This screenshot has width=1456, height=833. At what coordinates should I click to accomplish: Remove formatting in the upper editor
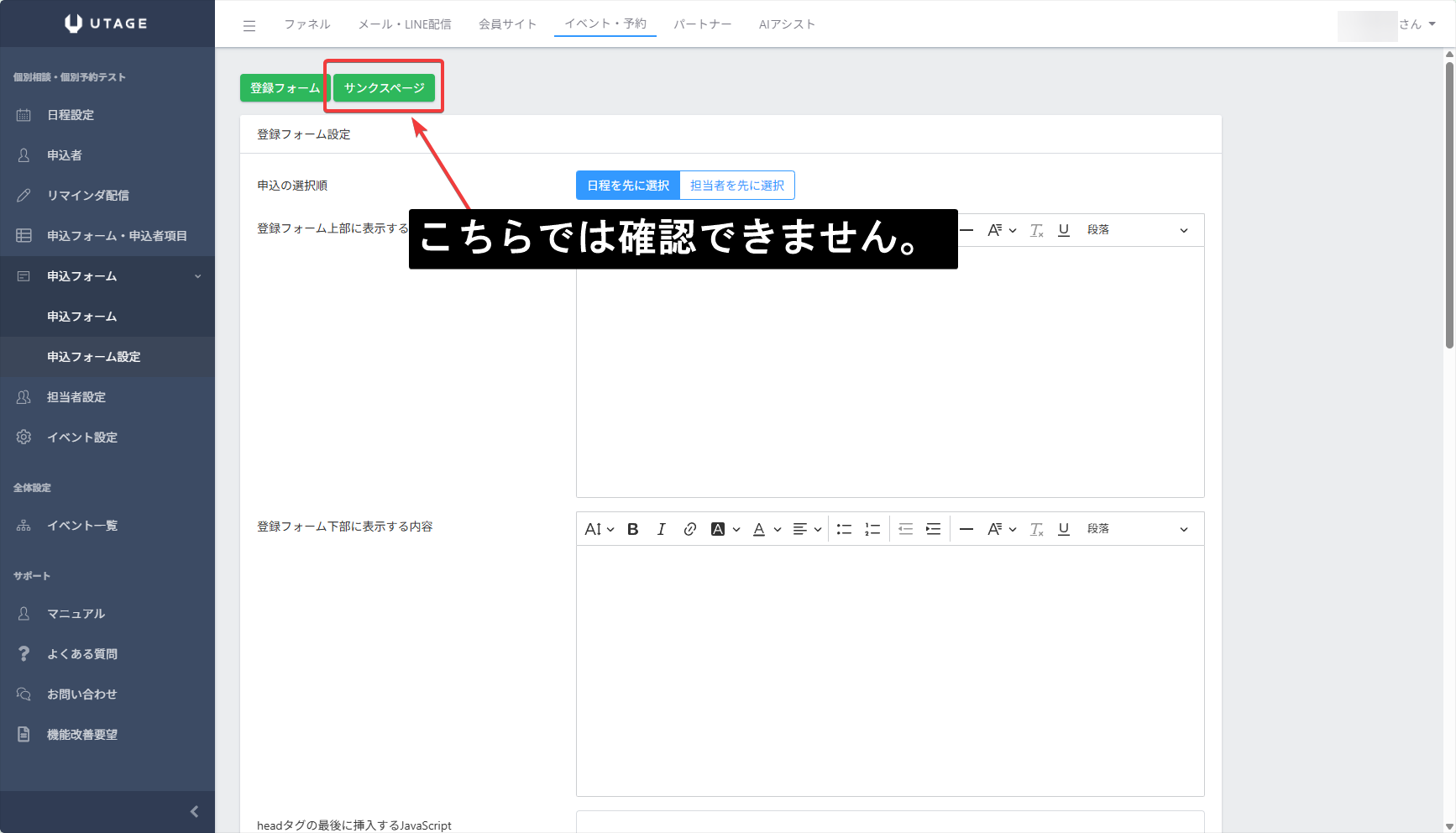coord(1037,230)
